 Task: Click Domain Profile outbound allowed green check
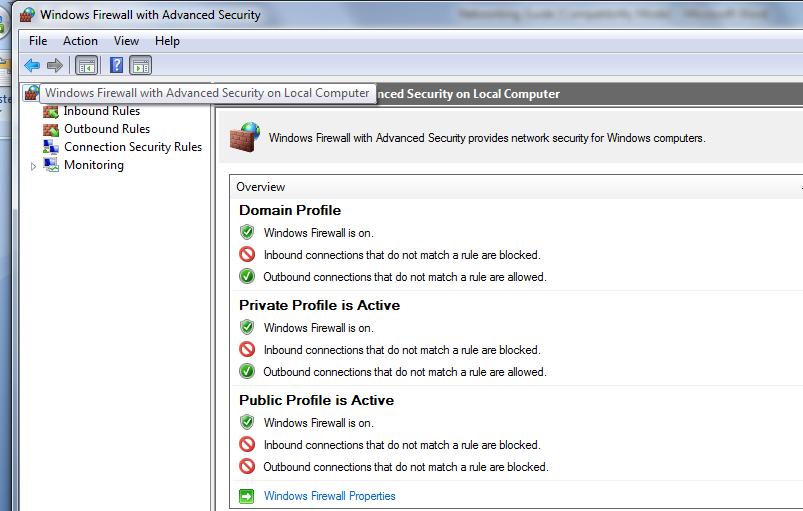click(x=247, y=276)
